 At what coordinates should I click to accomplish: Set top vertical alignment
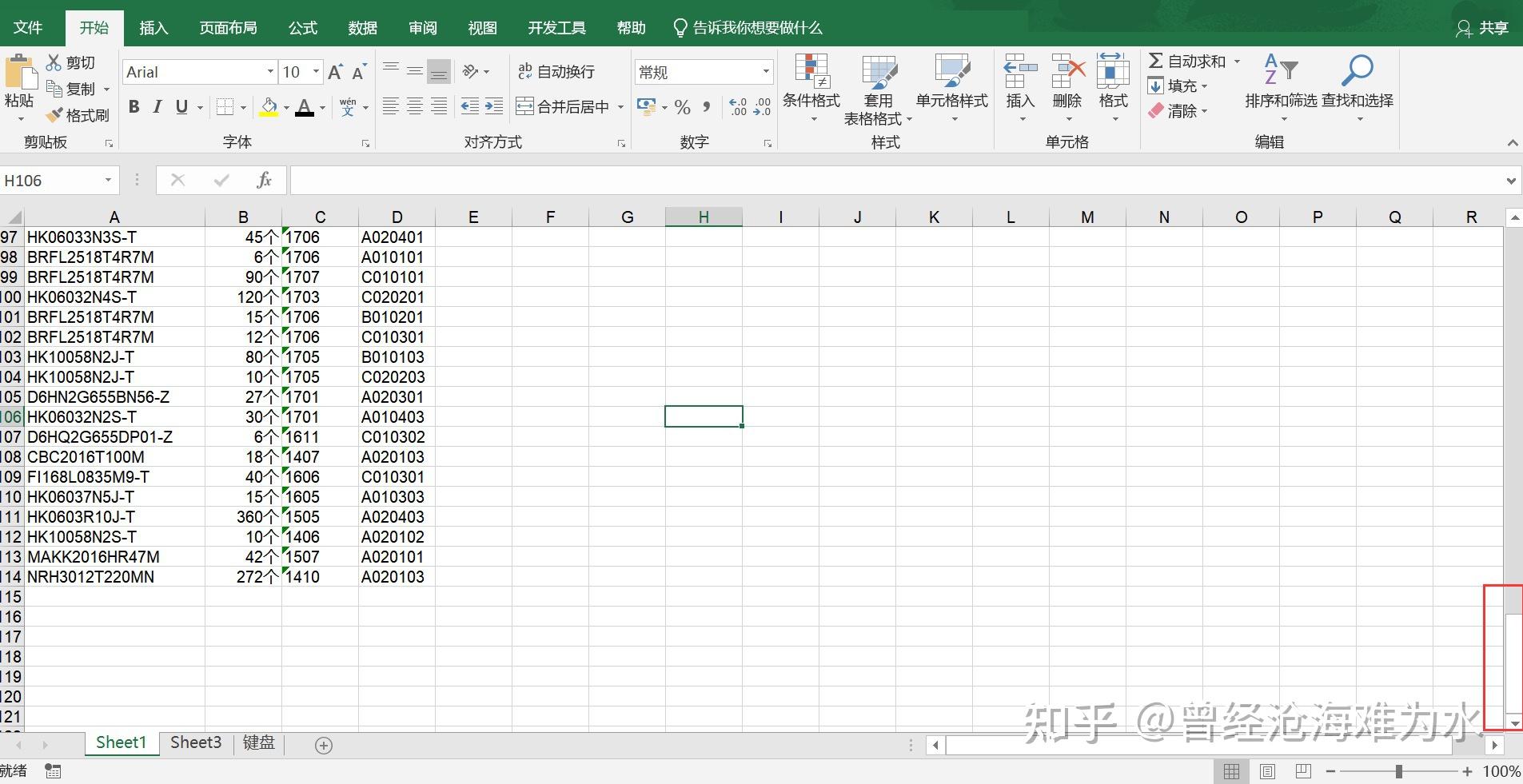(x=391, y=70)
